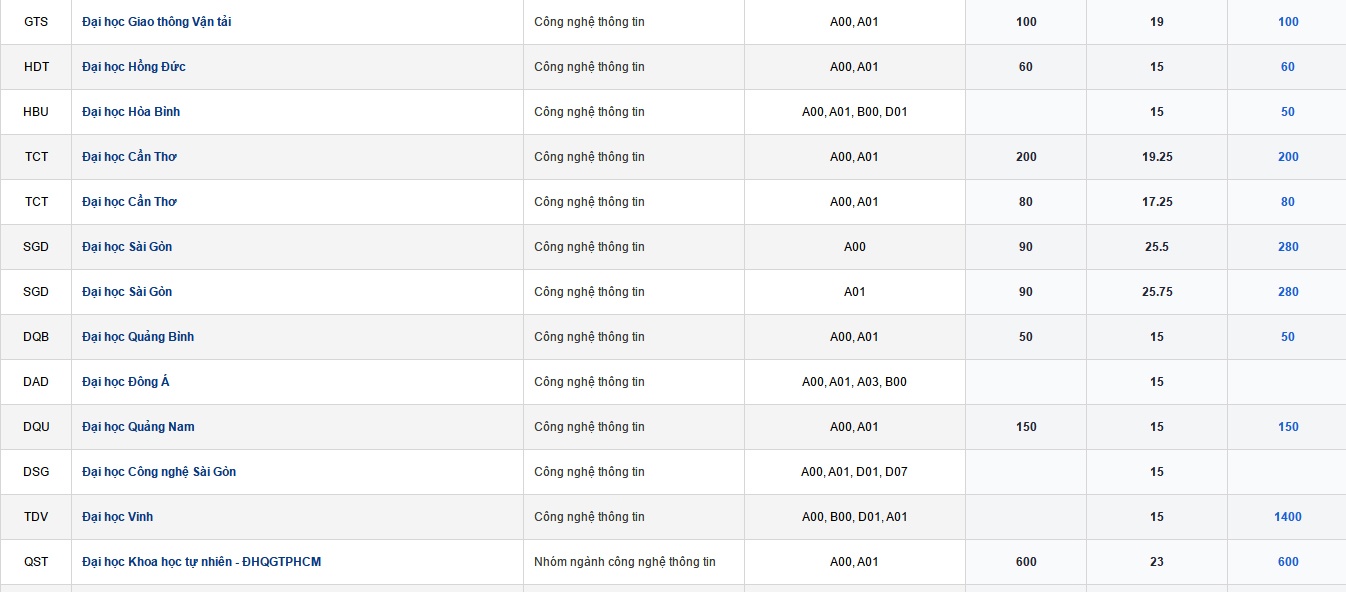Click the Đại học Vinh link
This screenshot has width=1346, height=592.
pyautogui.click(x=118, y=517)
